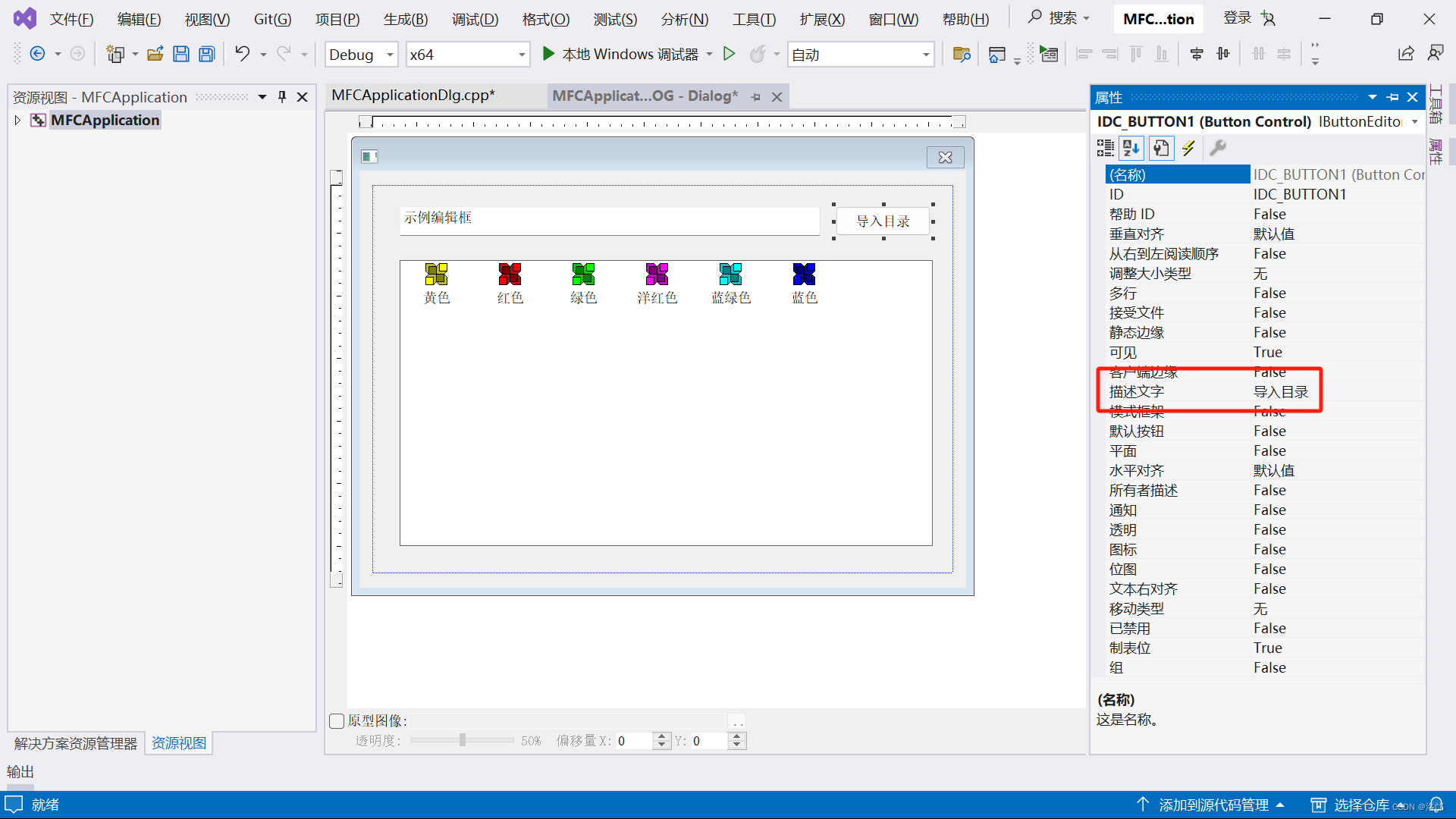Click the blue 蓝色 icon in the list
This screenshot has height=819, width=1456.
click(804, 274)
